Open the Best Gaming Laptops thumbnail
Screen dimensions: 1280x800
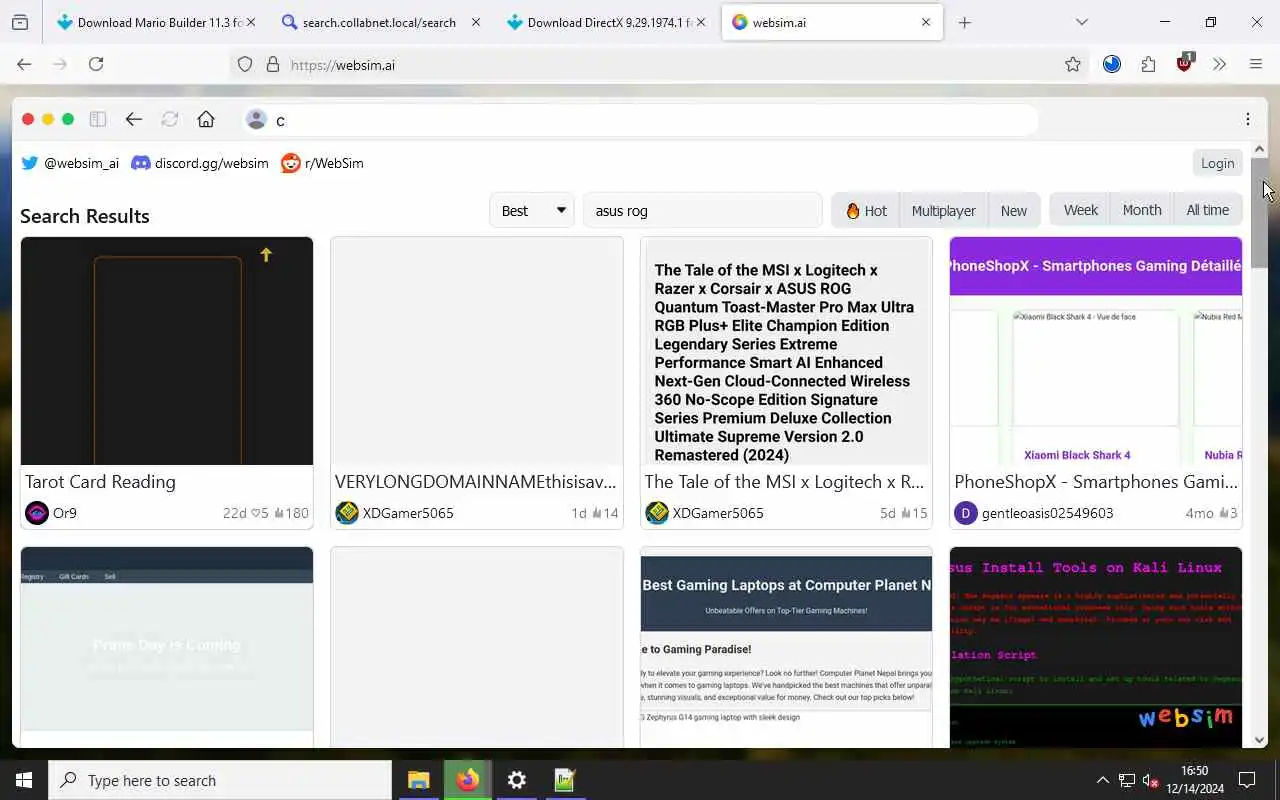tap(786, 647)
